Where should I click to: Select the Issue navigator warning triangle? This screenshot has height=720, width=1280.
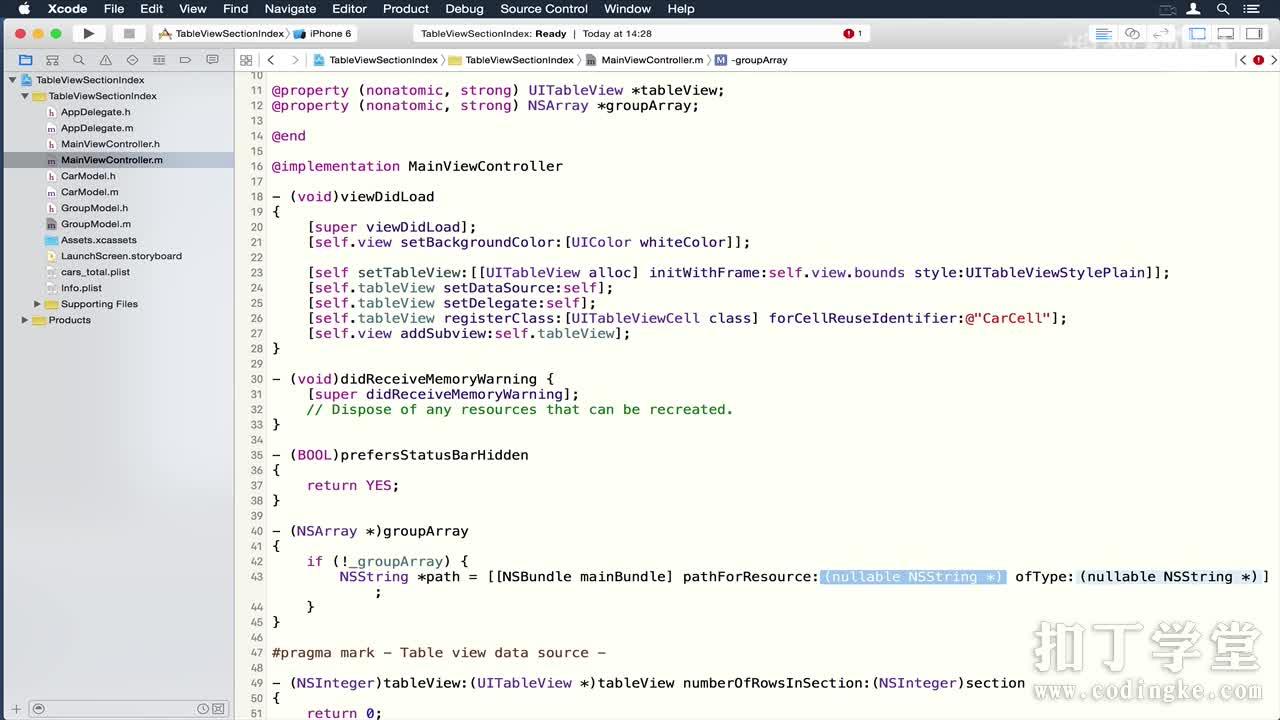(x=105, y=60)
